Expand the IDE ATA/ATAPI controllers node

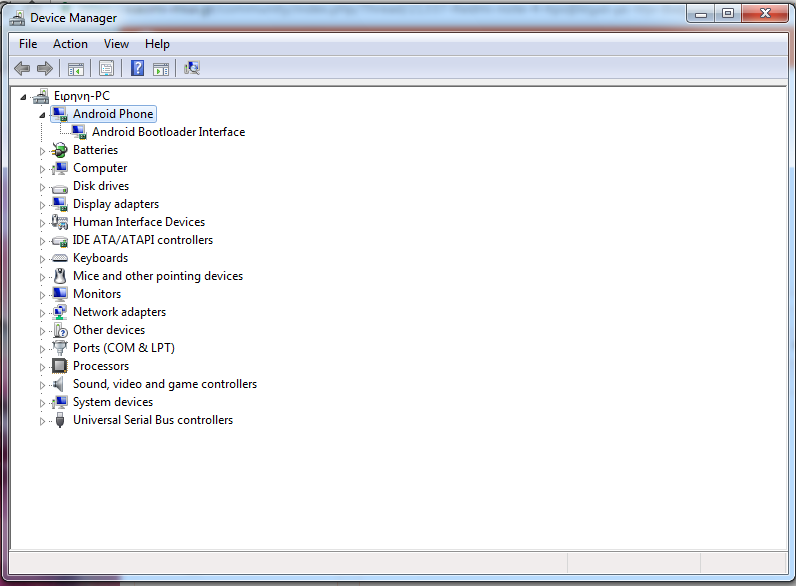[42, 242]
